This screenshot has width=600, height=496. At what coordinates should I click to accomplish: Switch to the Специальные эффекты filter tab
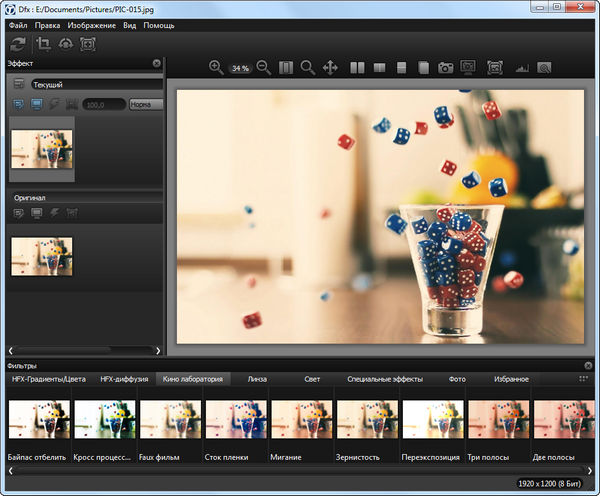pos(385,379)
